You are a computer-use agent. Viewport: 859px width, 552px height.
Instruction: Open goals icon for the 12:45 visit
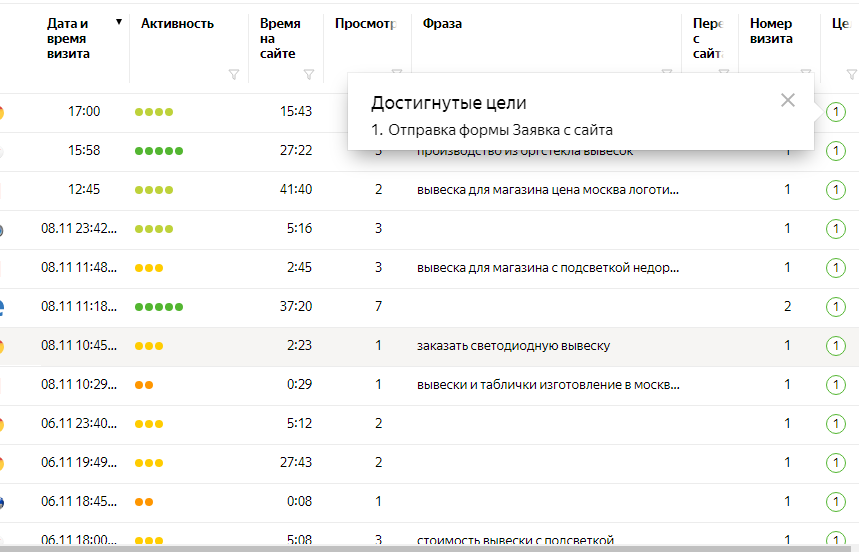click(835, 190)
